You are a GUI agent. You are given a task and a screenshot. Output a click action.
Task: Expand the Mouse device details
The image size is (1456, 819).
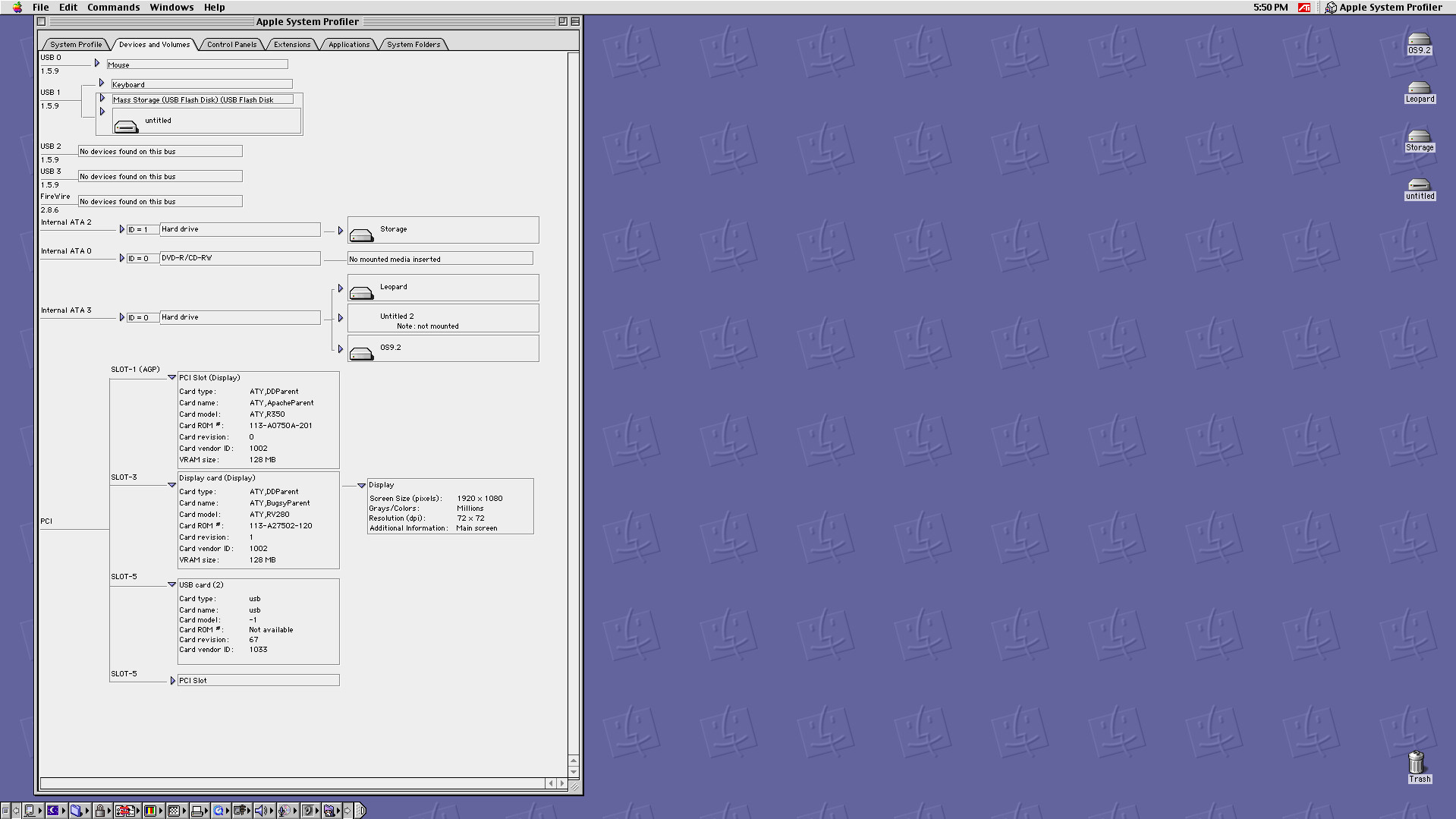point(97,64)
